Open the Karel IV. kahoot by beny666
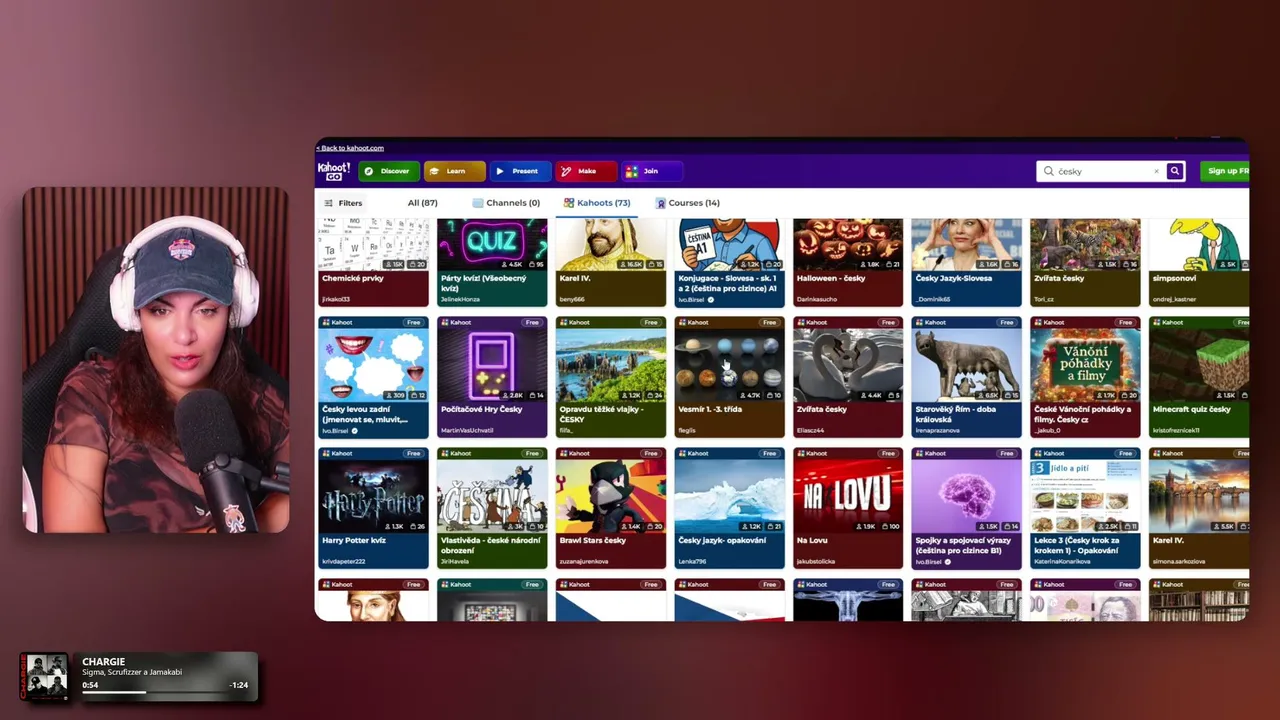Image resolution: width=1280 pixels, height=720 pixels. pos(611,262)
